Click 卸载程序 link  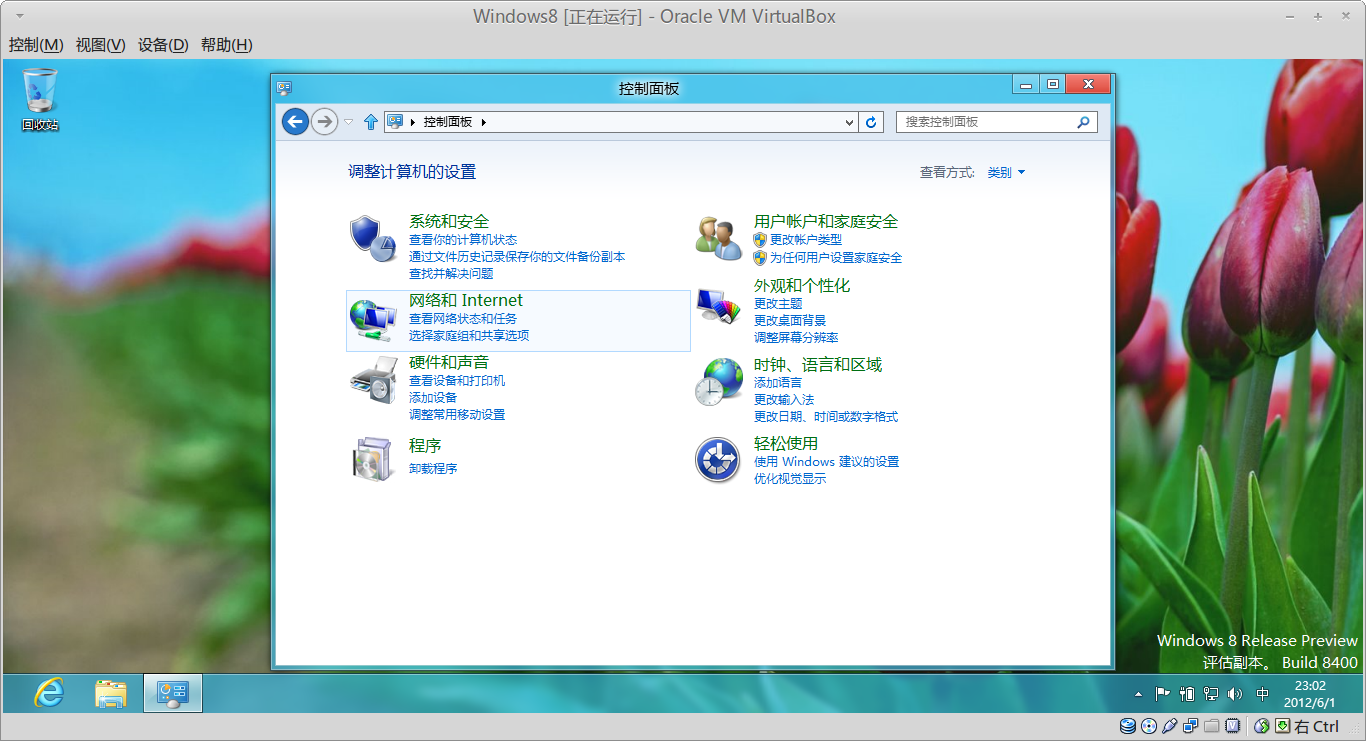(x=433, y=469)
